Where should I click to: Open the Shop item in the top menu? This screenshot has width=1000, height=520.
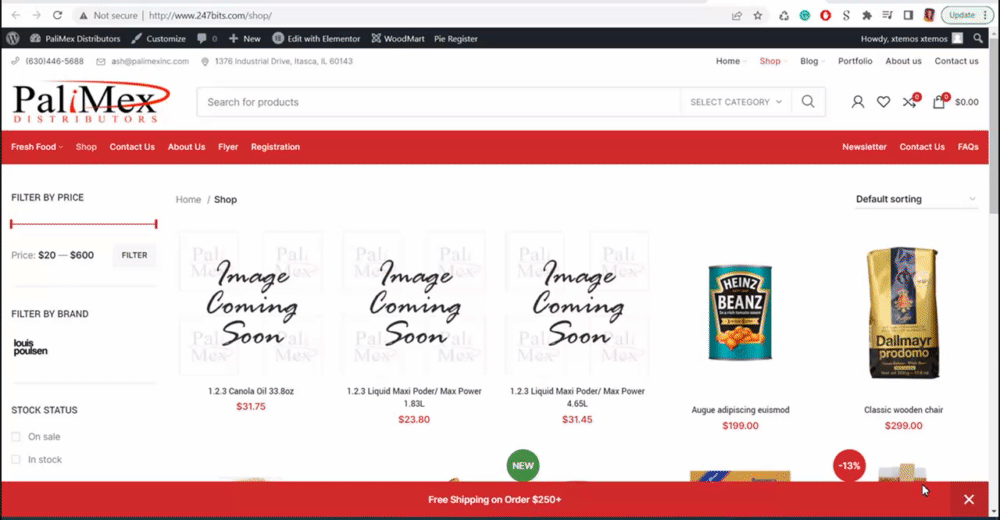coord(772,61)
